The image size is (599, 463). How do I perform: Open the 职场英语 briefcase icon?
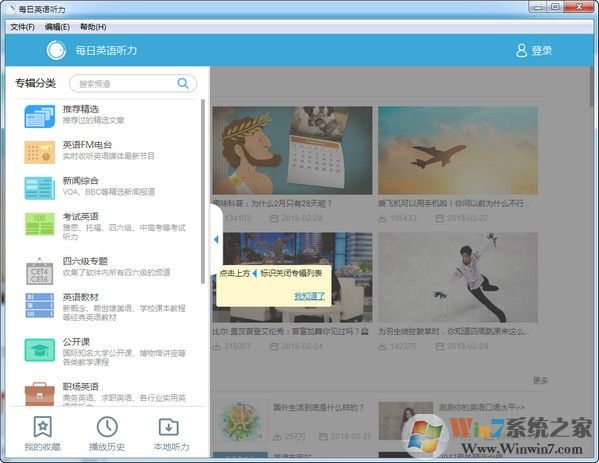tap(40, 393)
